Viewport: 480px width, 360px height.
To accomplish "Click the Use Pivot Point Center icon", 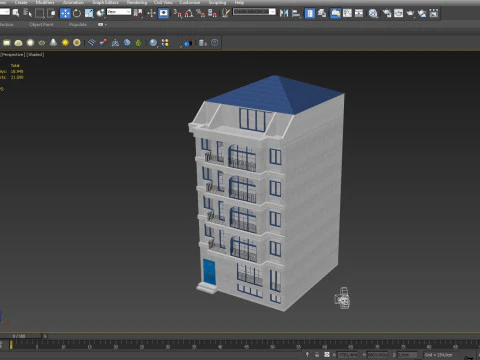I will coord(138,13).
